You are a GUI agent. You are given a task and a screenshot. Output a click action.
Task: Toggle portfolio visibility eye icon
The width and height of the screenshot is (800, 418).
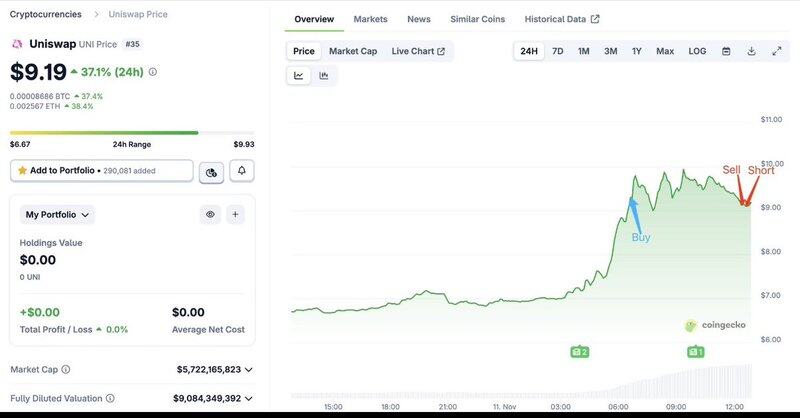210,214
